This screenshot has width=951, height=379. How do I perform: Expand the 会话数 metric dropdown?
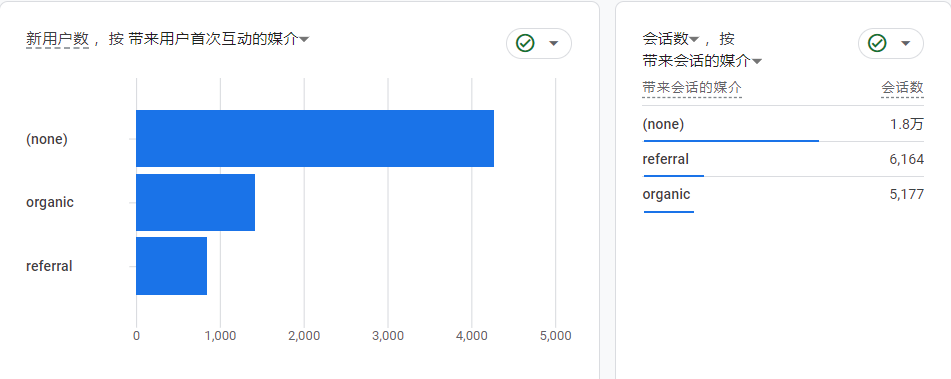(670, 39)
